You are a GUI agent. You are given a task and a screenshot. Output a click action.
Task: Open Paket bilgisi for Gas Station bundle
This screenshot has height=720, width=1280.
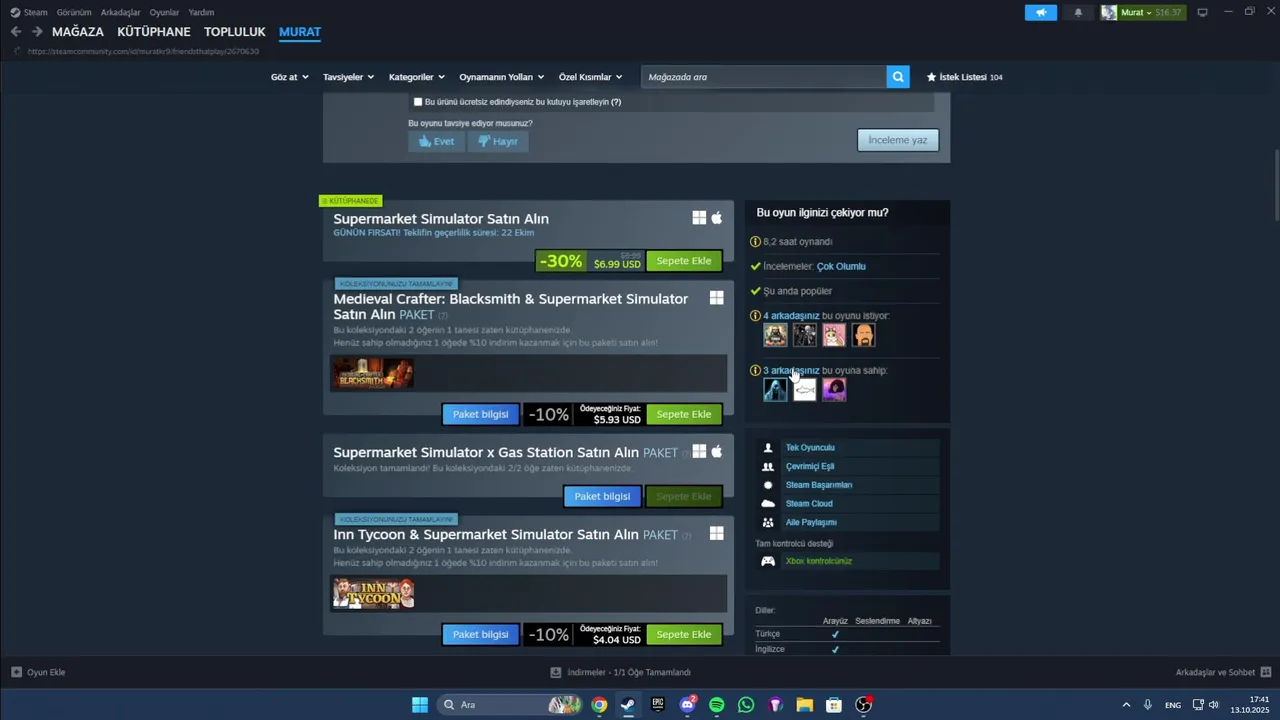pyautogui.click(x=602, y=496)
